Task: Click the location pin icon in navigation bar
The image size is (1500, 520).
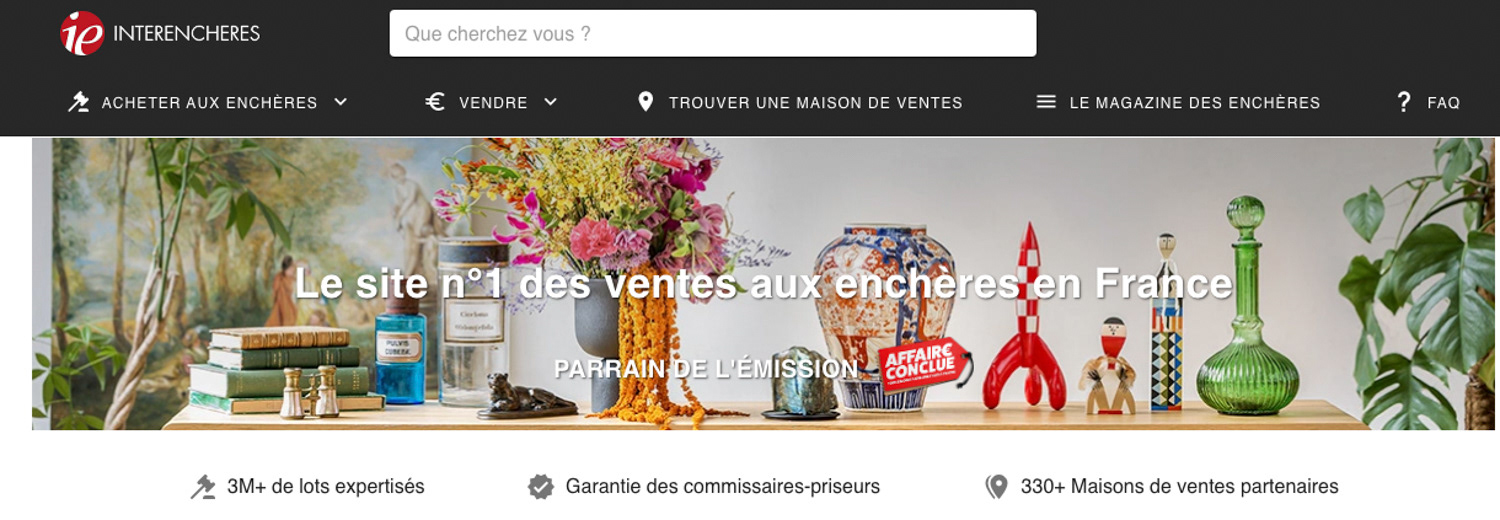Action: click(646, 102)
